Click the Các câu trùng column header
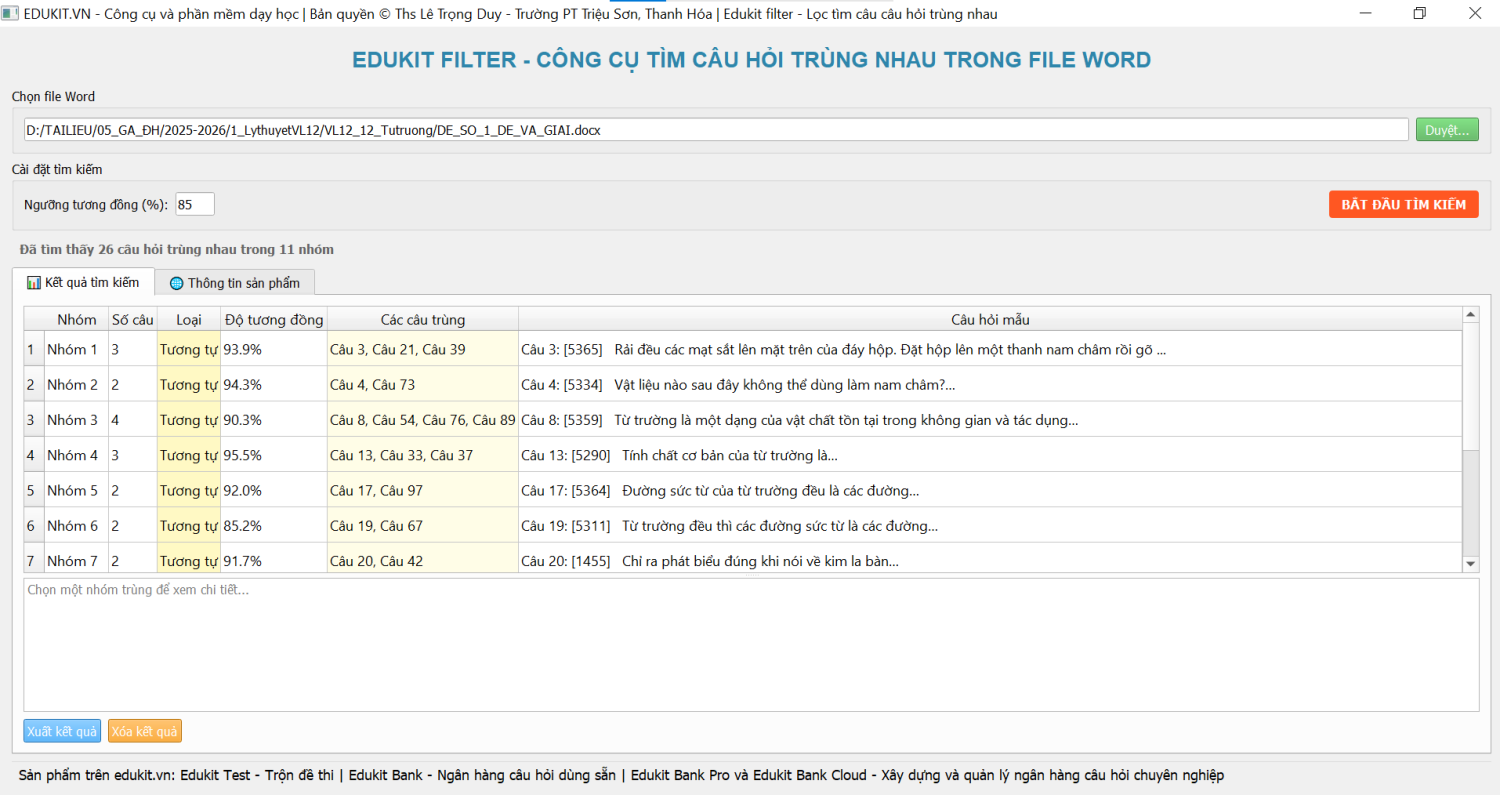 pos(422,320)
